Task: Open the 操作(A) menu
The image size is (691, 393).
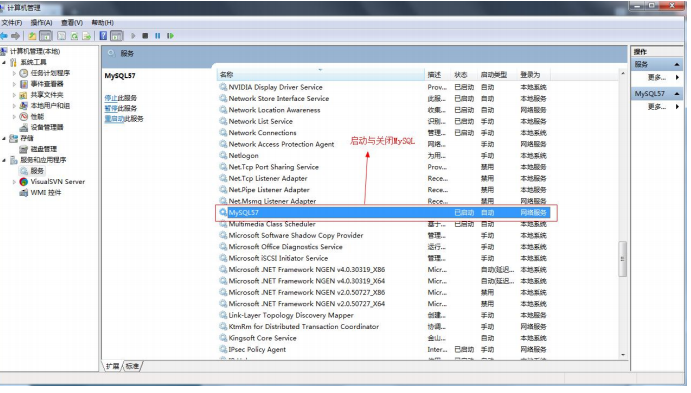Action: tap(41, 22)
